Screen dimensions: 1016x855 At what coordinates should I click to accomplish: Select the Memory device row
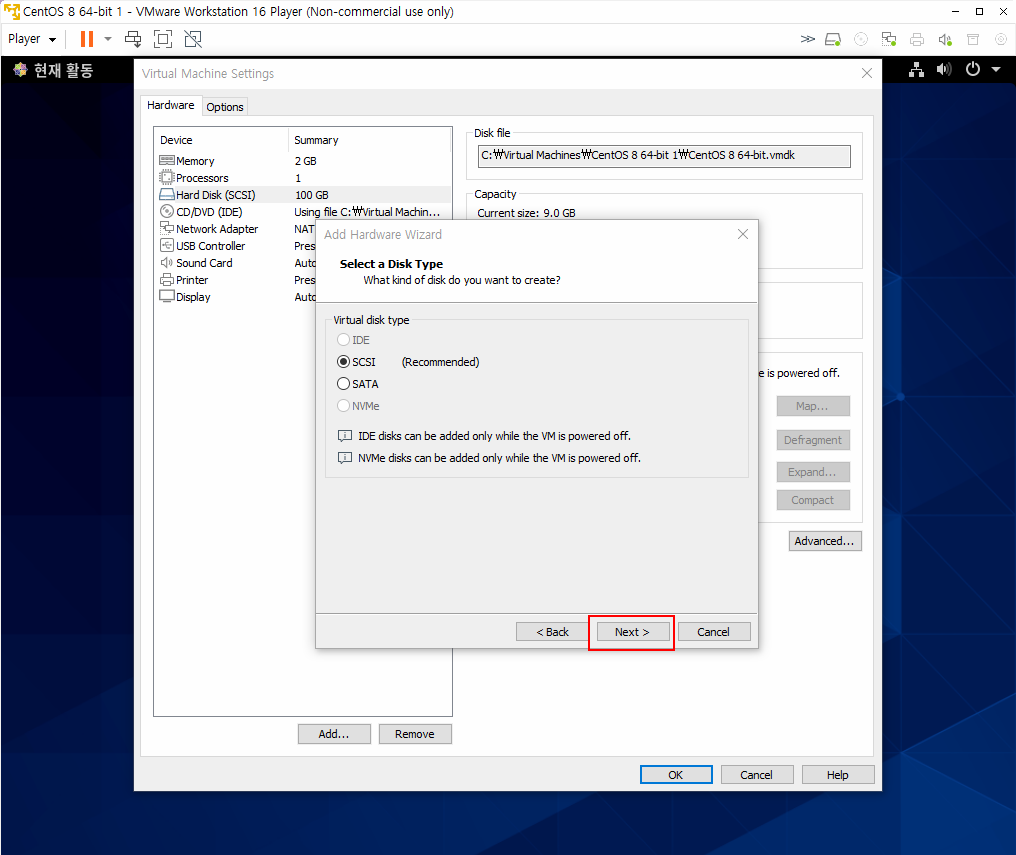pos(303,161)
